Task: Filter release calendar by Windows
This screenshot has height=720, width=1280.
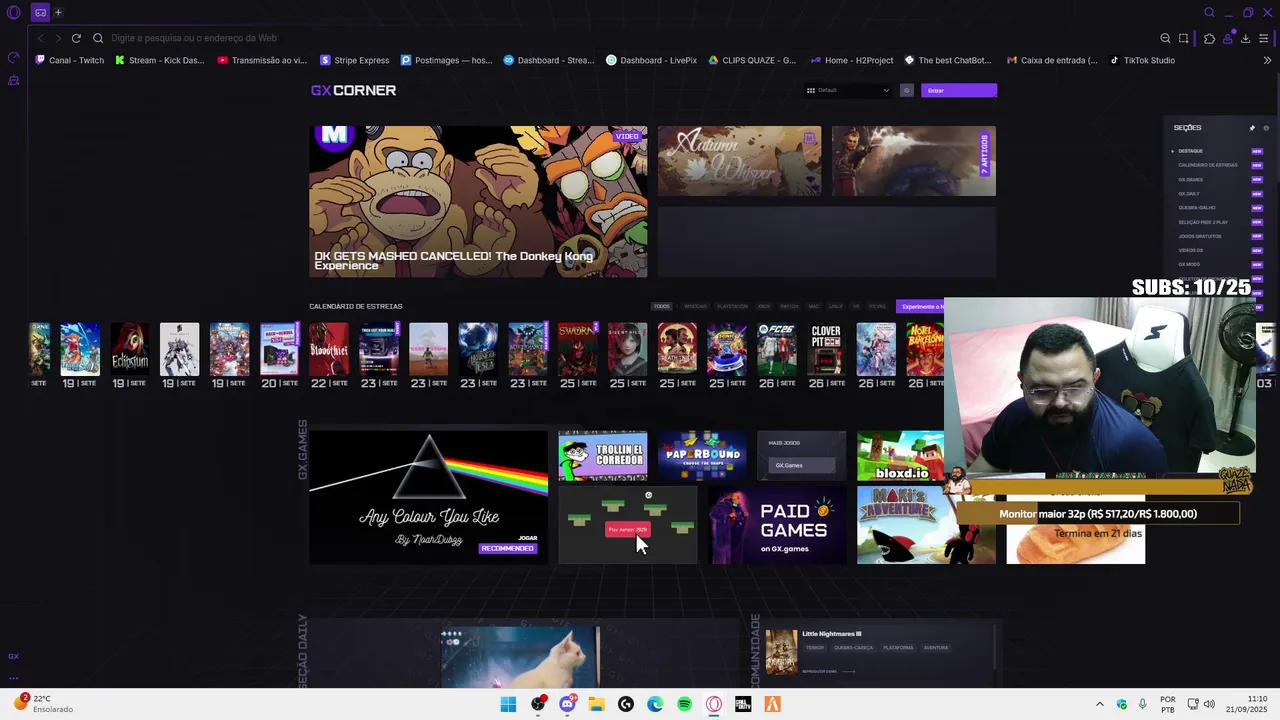Action: pos(695,306)
